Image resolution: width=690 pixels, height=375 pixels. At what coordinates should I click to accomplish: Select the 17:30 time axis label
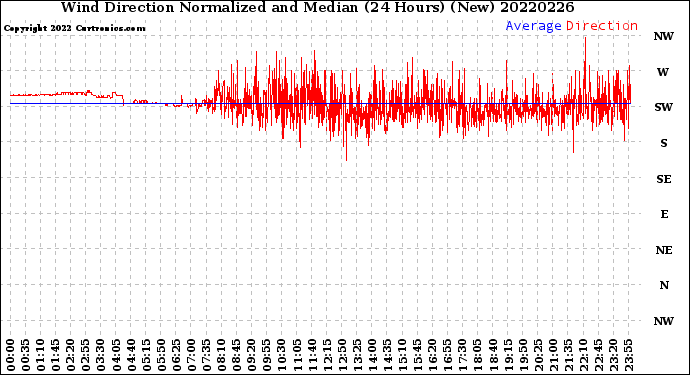coord(462,355)
